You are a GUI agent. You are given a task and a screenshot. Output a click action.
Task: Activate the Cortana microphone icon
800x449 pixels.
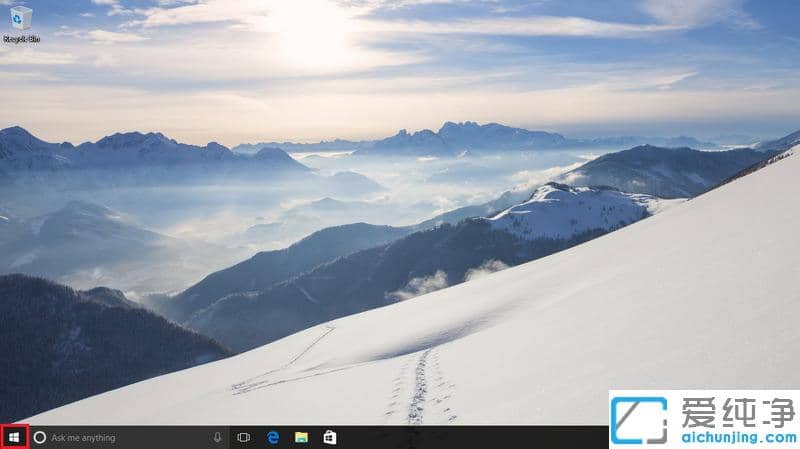(x=217, y=437)
